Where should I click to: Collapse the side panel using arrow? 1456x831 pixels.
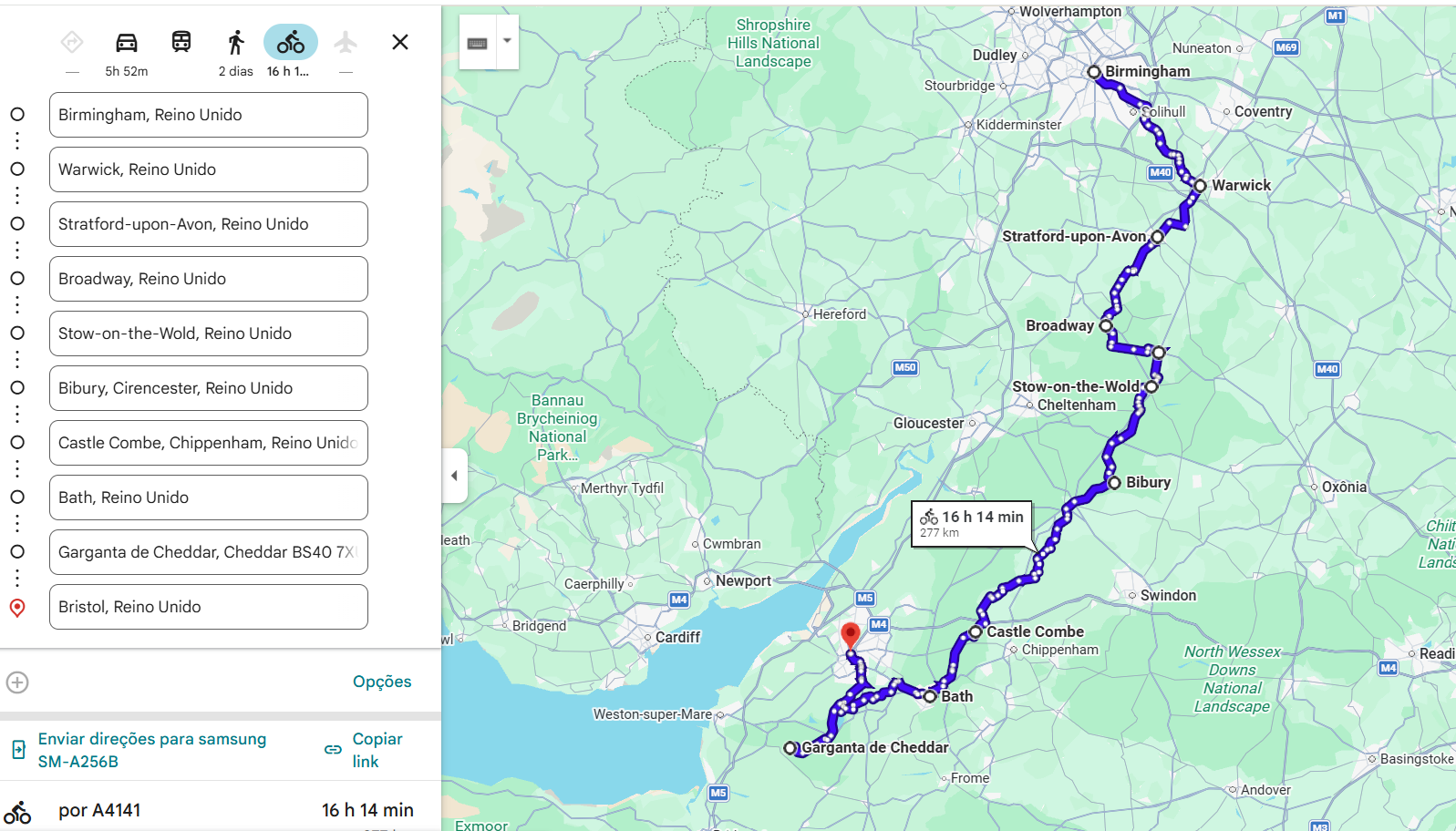click(x=454, y=476)
